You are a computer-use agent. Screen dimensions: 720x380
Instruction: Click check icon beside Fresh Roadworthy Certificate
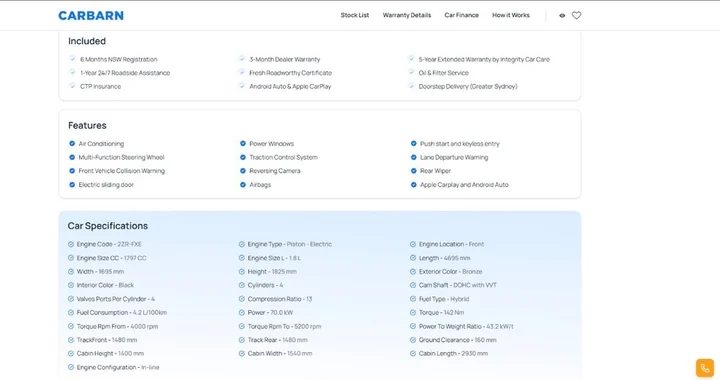[x=242, y=72]
